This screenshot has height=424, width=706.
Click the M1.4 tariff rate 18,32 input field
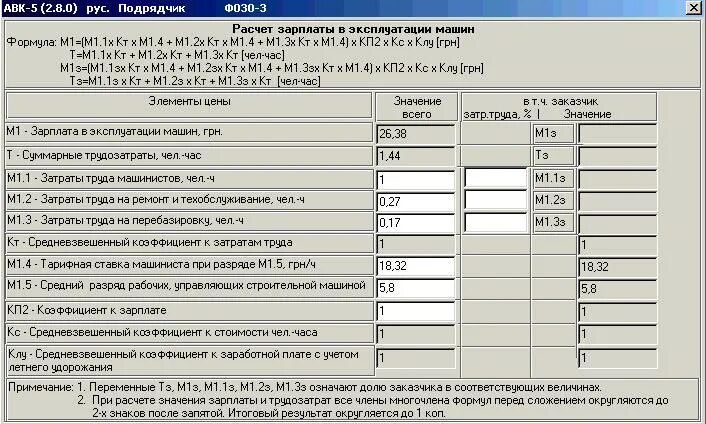(x=416, y=266)
